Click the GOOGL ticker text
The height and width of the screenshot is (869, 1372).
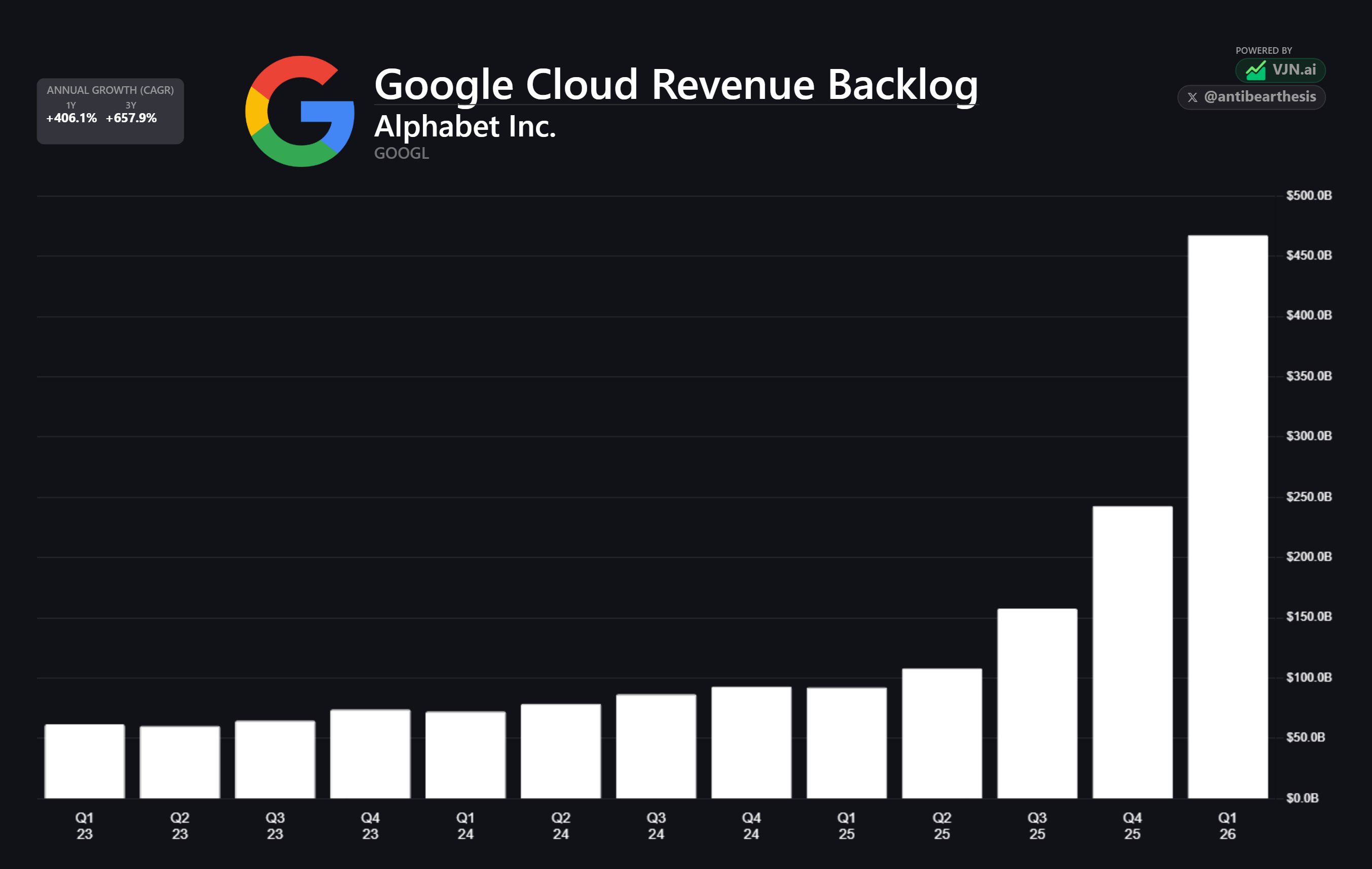(401, 153)
